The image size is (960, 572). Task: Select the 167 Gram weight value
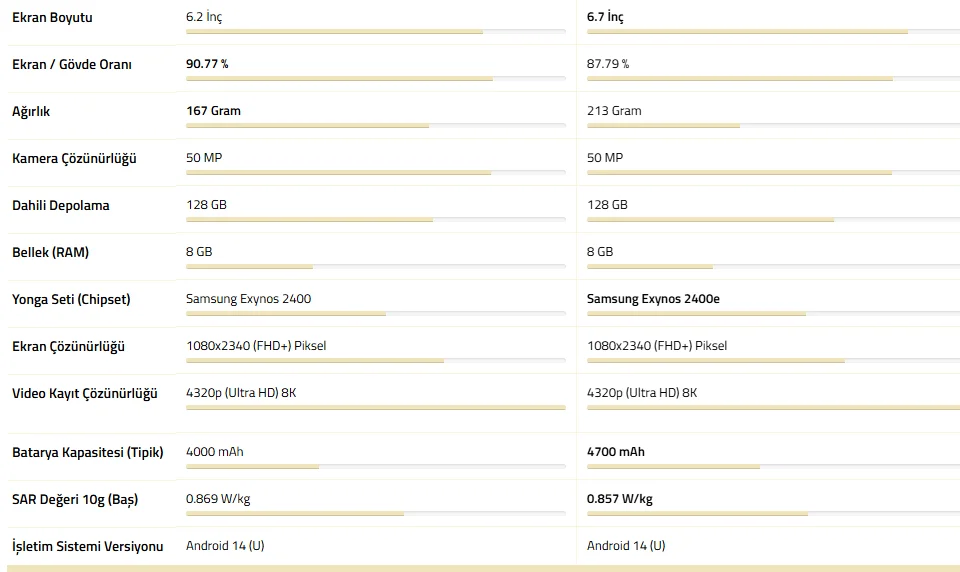[213, 111]
